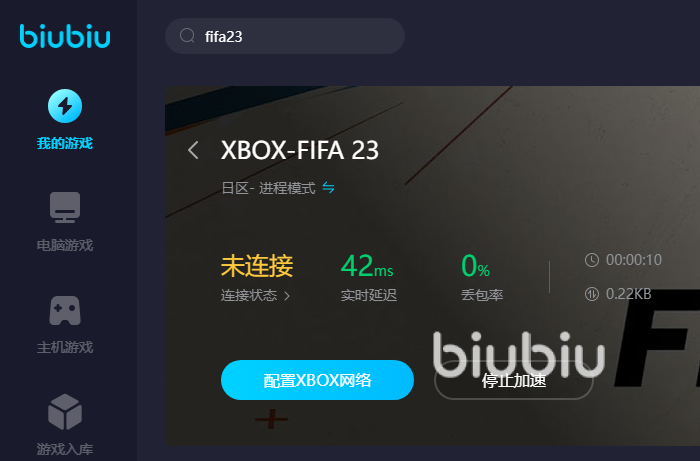Select the PC games monitor icon
The height and width of the screenshot is (461, 700).
click(65, 207)
